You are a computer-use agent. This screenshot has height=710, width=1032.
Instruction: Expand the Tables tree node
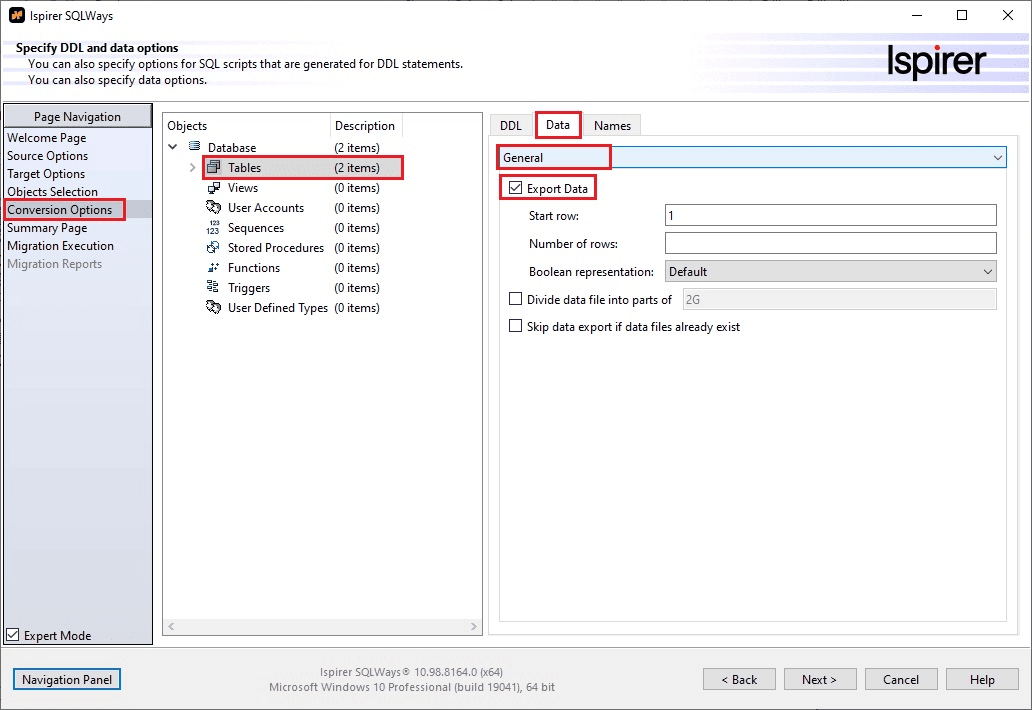tap(192, 168)
